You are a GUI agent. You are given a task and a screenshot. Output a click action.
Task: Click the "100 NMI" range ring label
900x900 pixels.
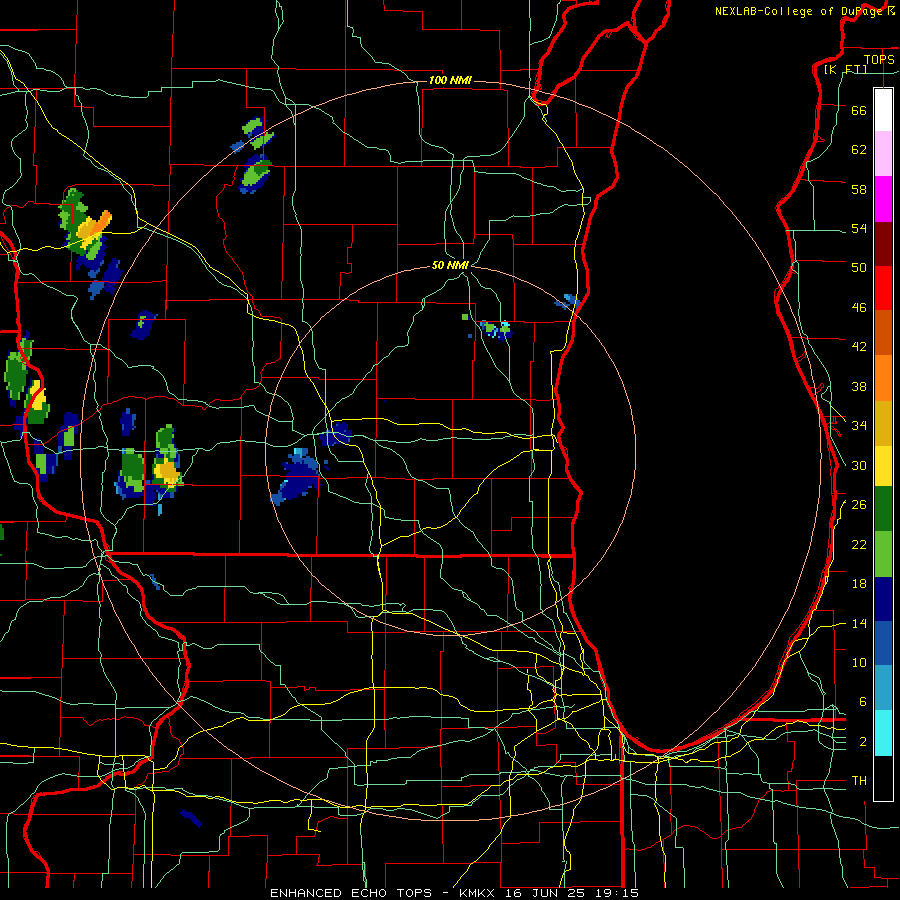coord(450,80)
